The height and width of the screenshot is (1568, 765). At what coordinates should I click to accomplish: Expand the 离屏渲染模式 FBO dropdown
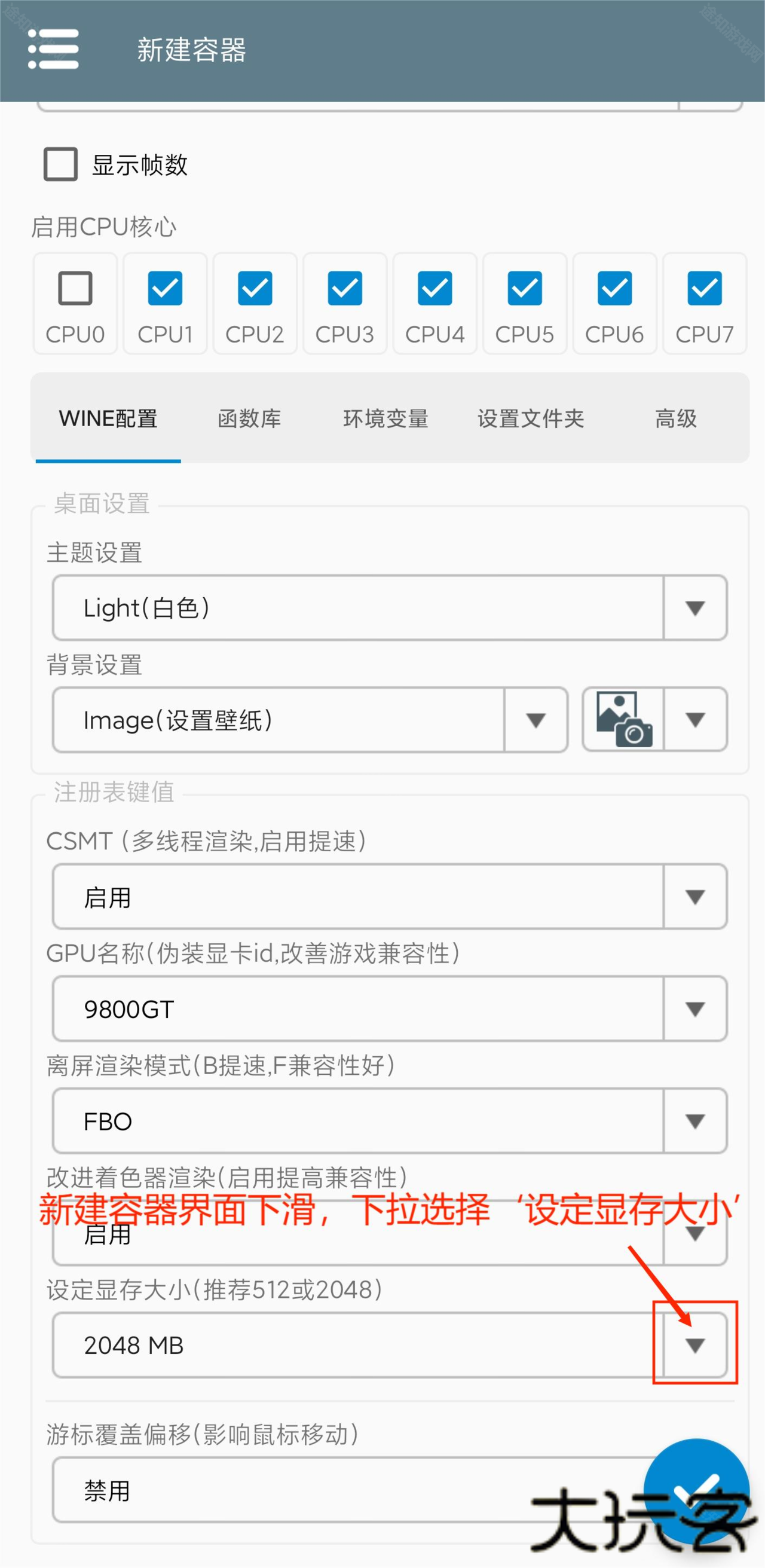(x=695, y=1121)
